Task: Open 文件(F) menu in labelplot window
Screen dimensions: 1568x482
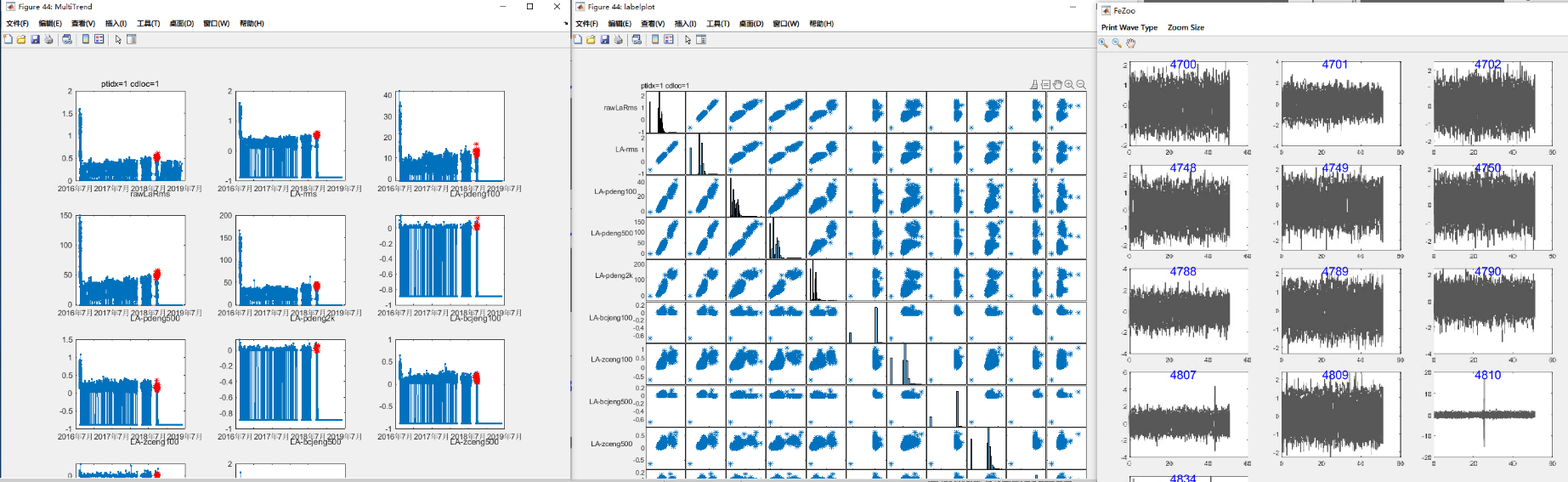Action: coord(586,24)
